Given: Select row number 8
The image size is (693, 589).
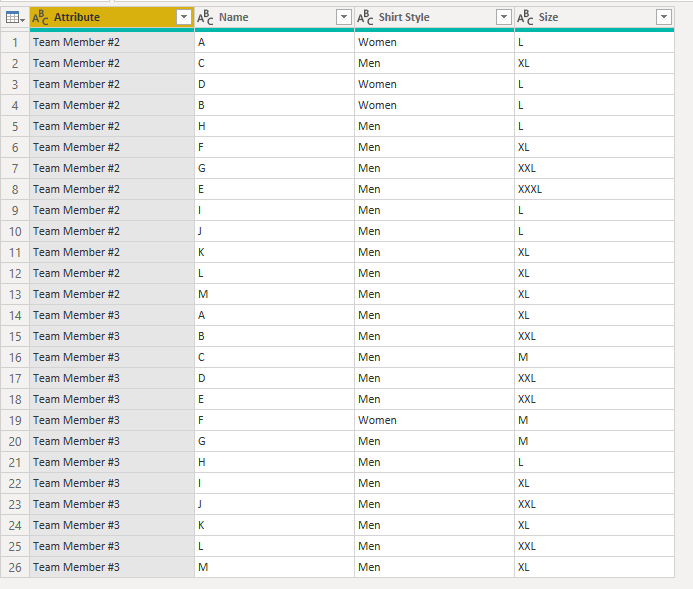Looking at the screenshot, I should (15, 190).
